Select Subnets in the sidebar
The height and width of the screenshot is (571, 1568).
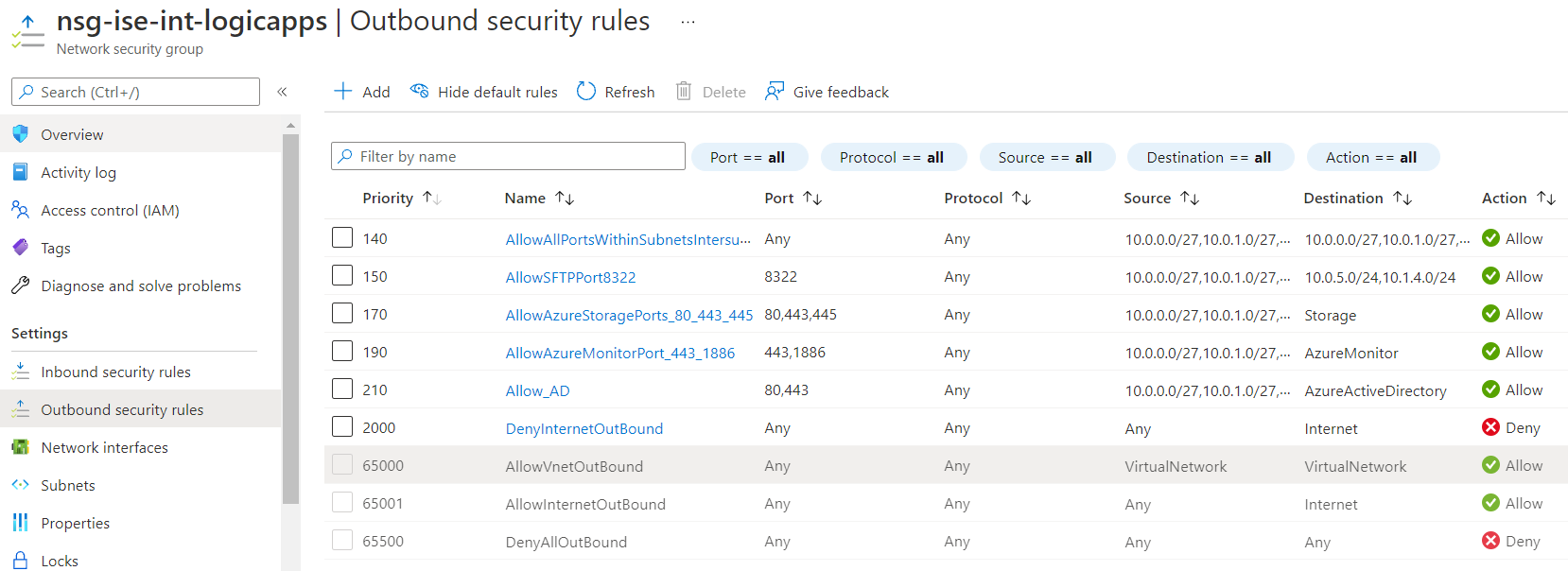pyautogui.click(x=141, y=485)
